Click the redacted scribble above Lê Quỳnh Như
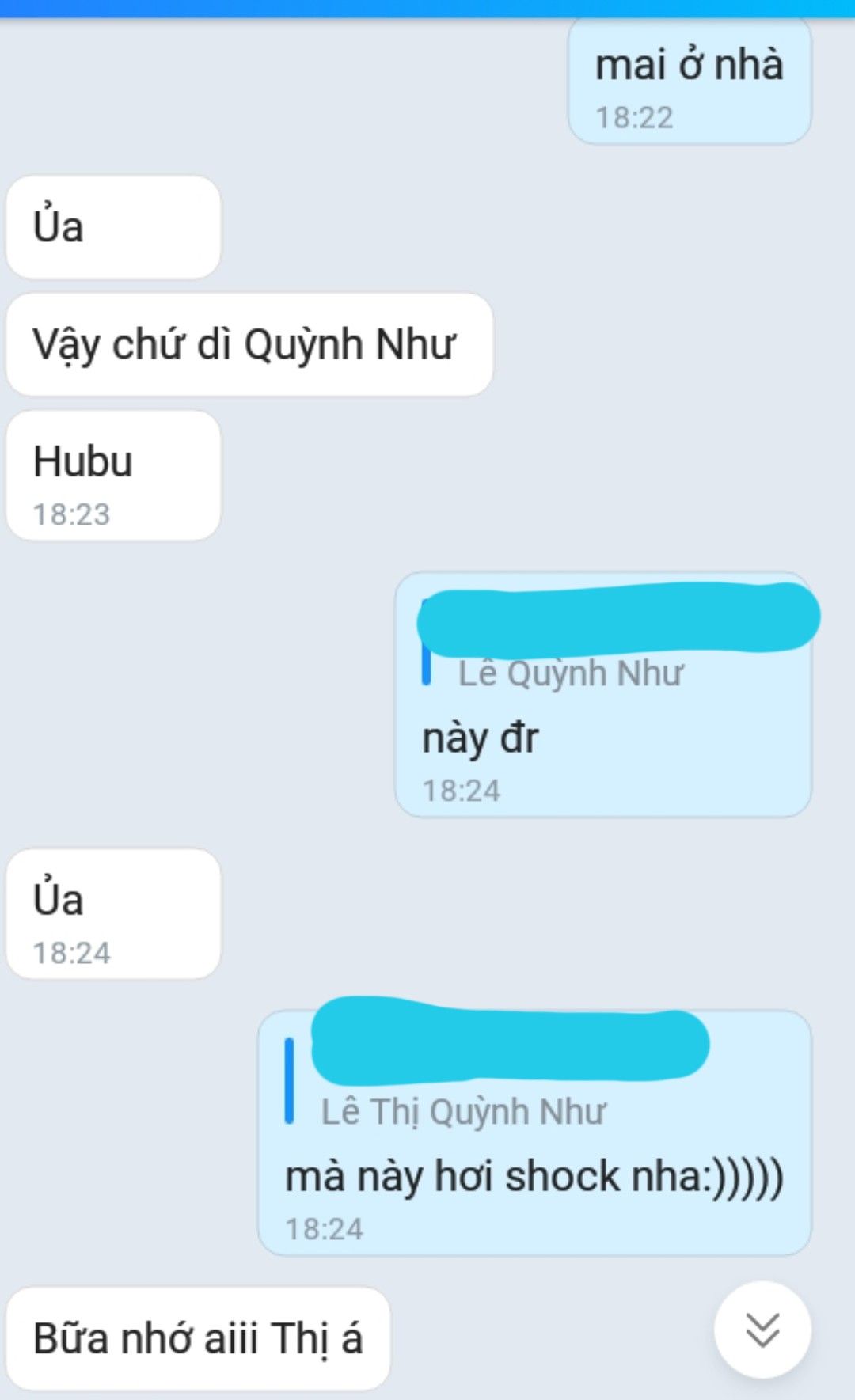 617,617
